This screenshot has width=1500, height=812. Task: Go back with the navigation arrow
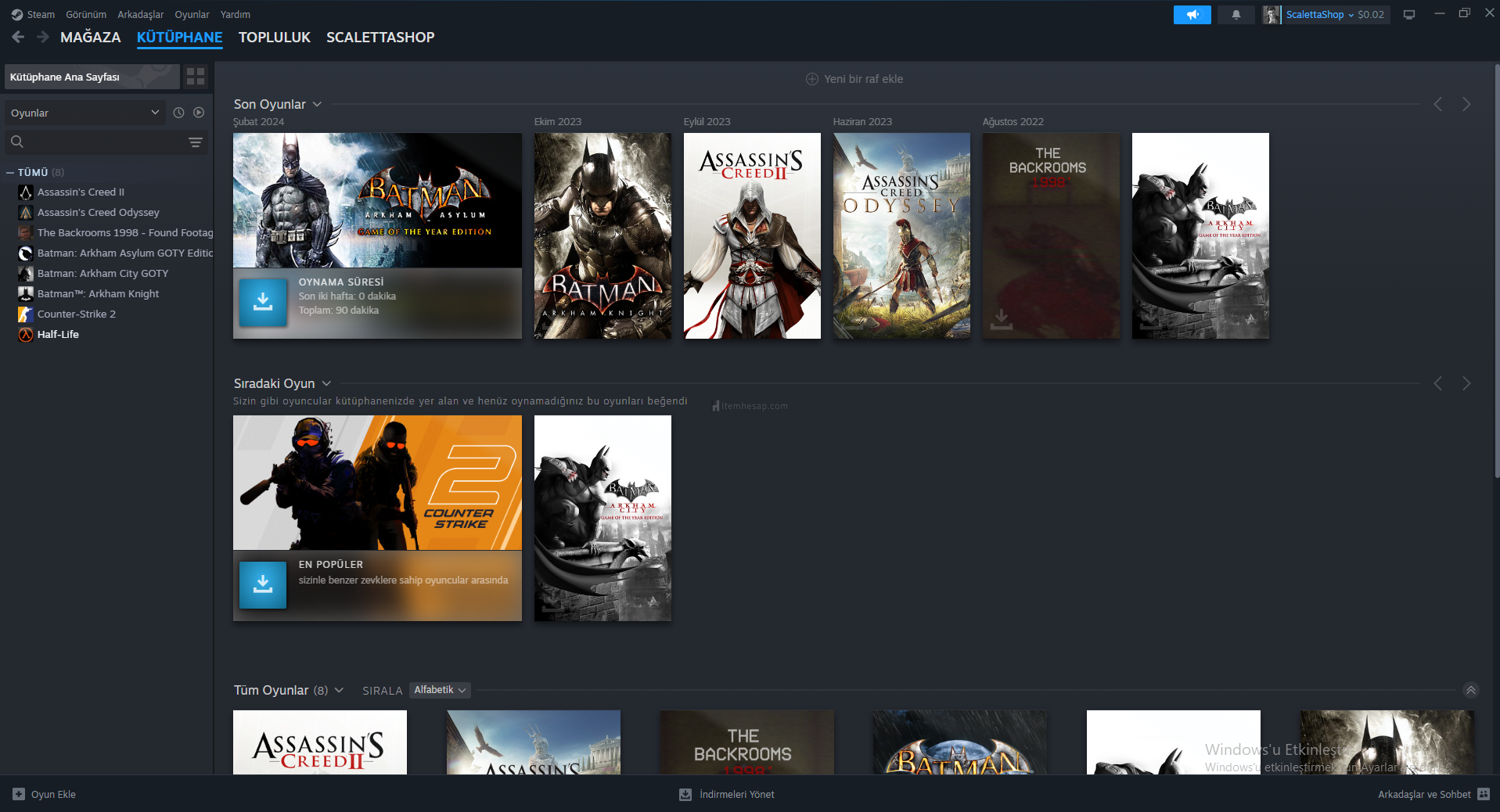(19, 37)
